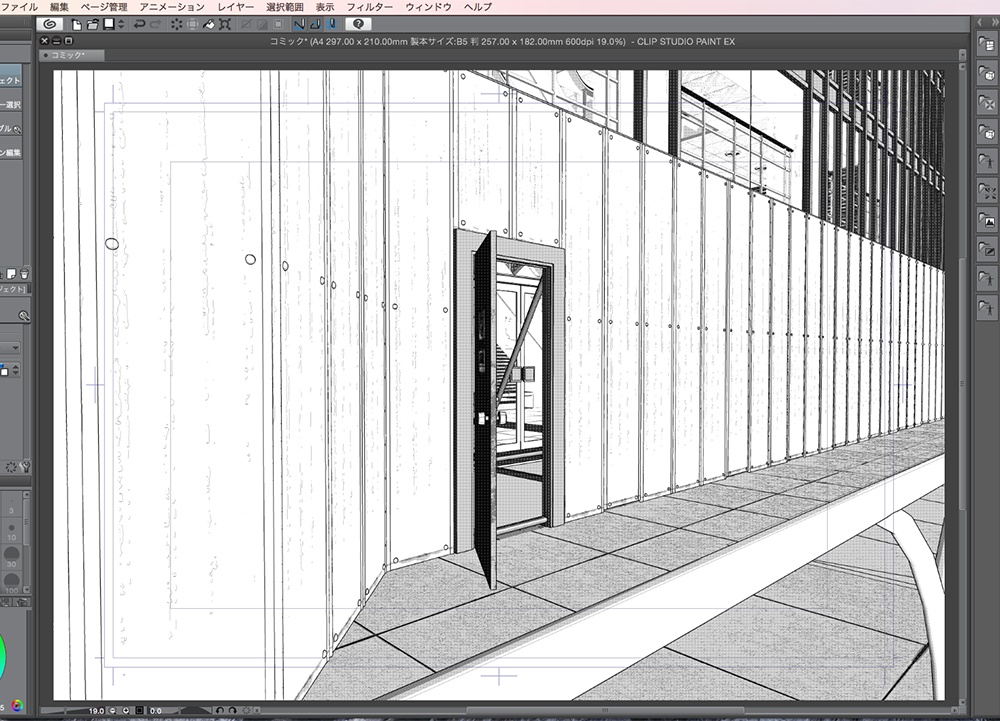Open CLIP STUDIO support help icon
The image size is (1000, 721).
pos(358,24)
